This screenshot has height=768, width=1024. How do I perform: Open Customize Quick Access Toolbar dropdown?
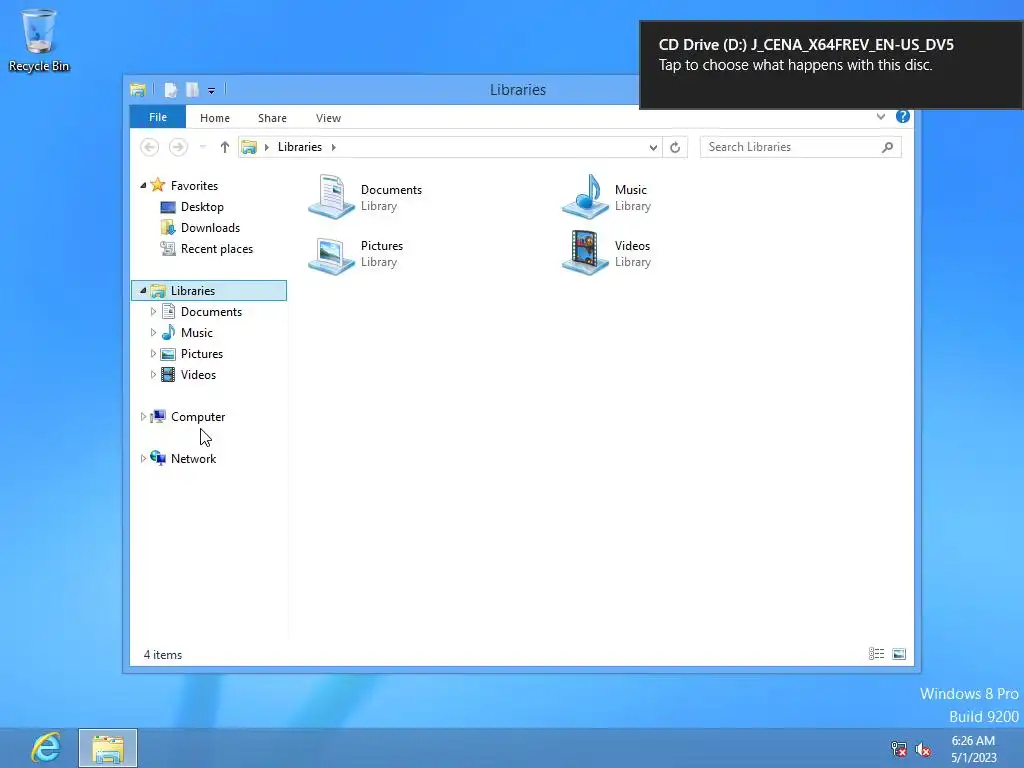coord(212,91)
